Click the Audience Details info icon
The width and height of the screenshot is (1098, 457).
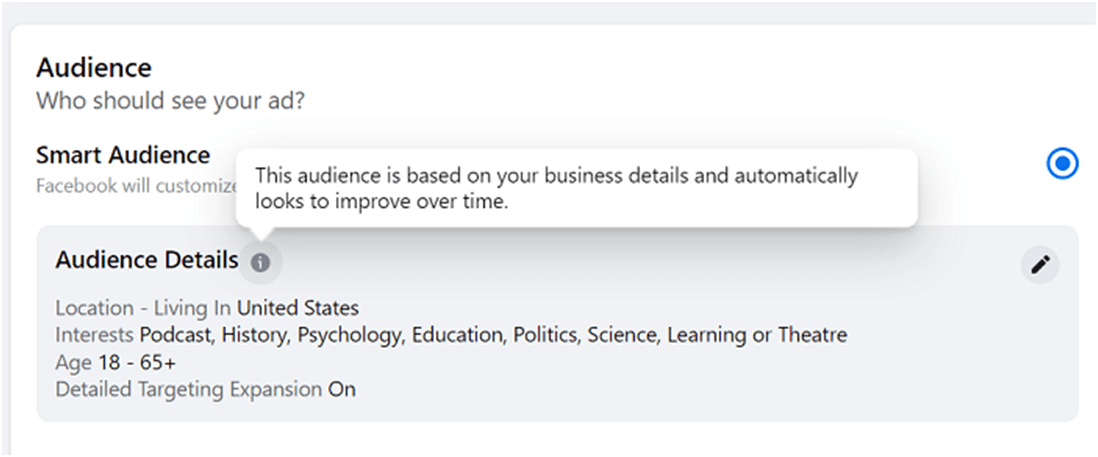260,263
